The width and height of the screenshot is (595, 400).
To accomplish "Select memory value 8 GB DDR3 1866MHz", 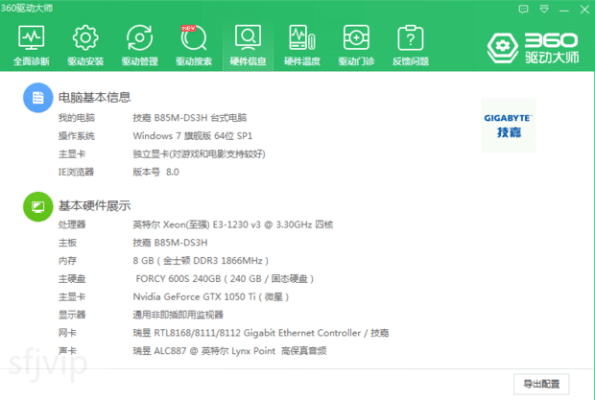I will [x=201, y=261].
